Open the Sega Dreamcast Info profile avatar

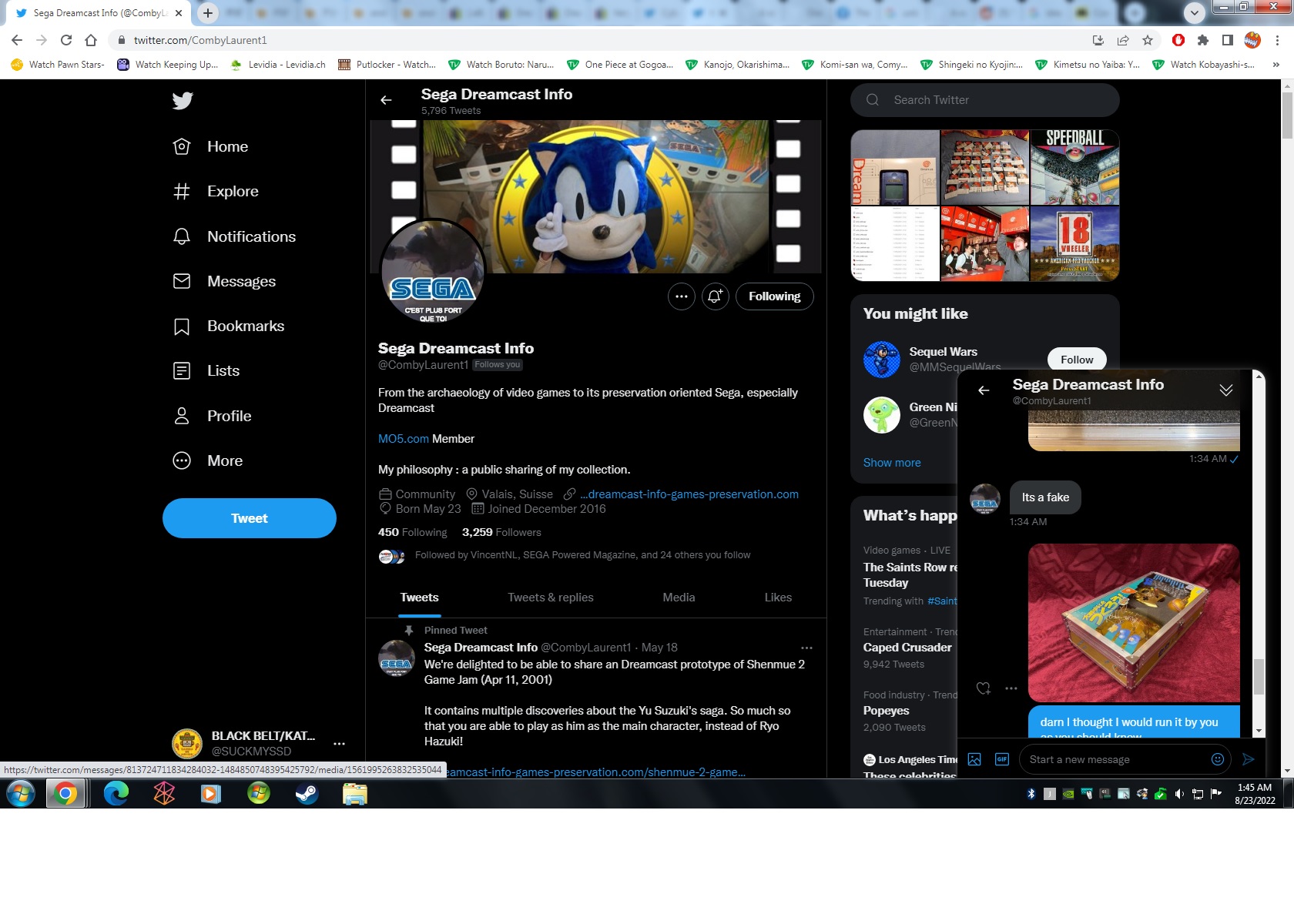(434, 272)
